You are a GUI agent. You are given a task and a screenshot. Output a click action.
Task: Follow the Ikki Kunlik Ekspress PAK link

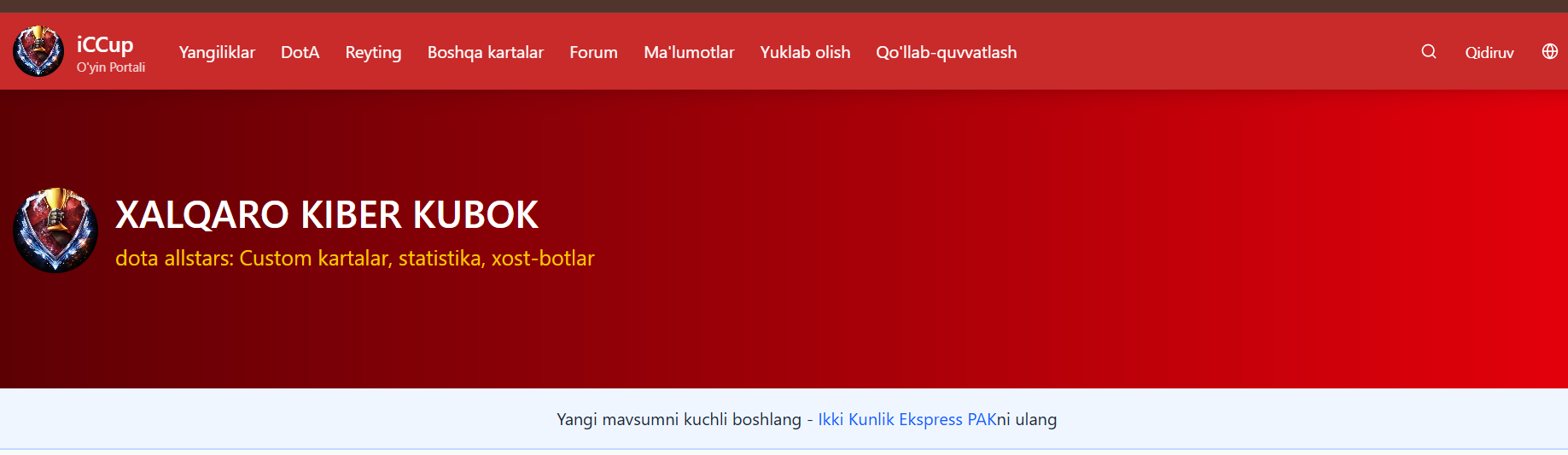click(907, 419)
